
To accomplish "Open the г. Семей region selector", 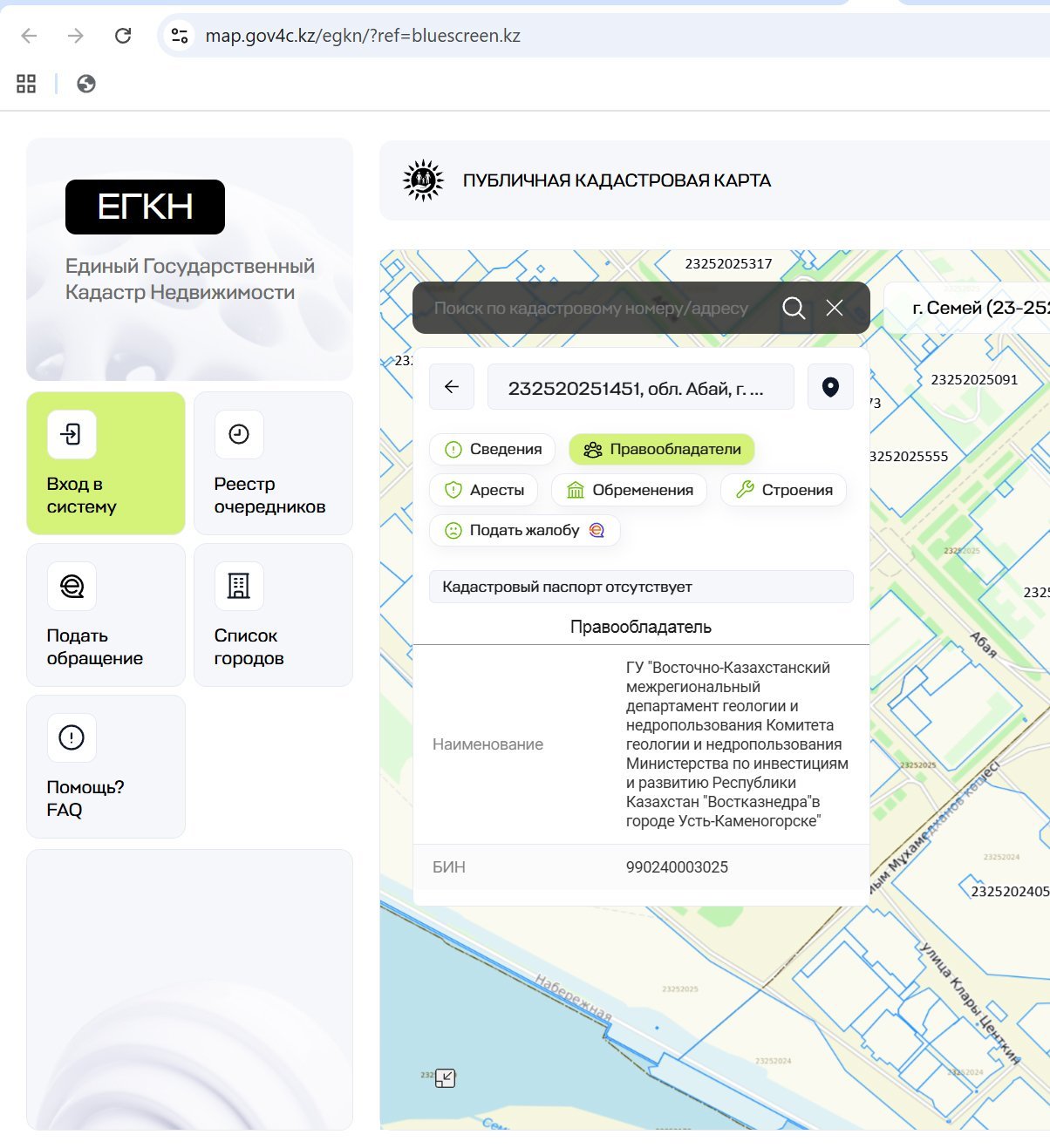I will point(972,308).
